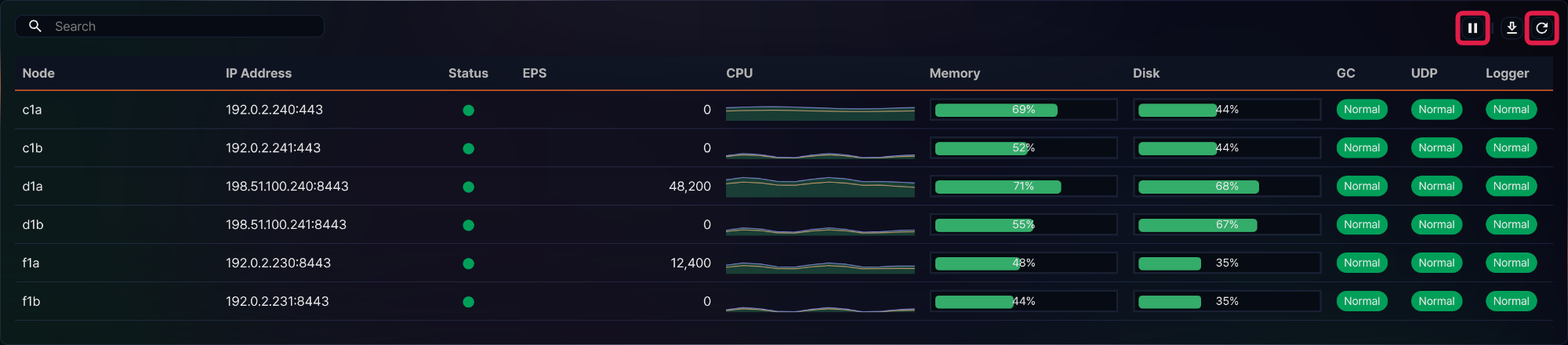Click the 12,400 EPS value
The image size is (1568, 345).
coord(691,263)
